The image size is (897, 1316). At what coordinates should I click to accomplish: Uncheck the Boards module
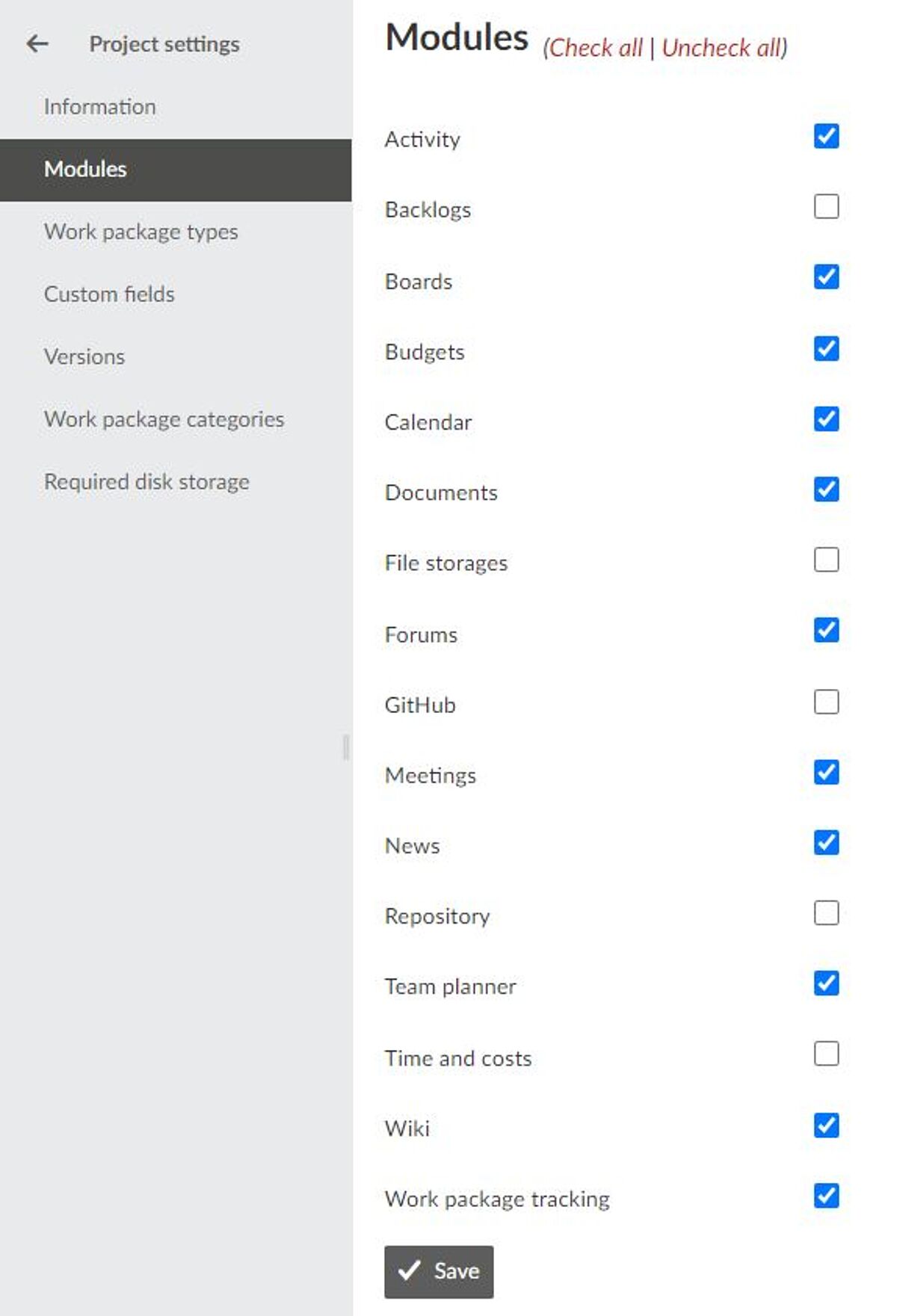point(826,277)
